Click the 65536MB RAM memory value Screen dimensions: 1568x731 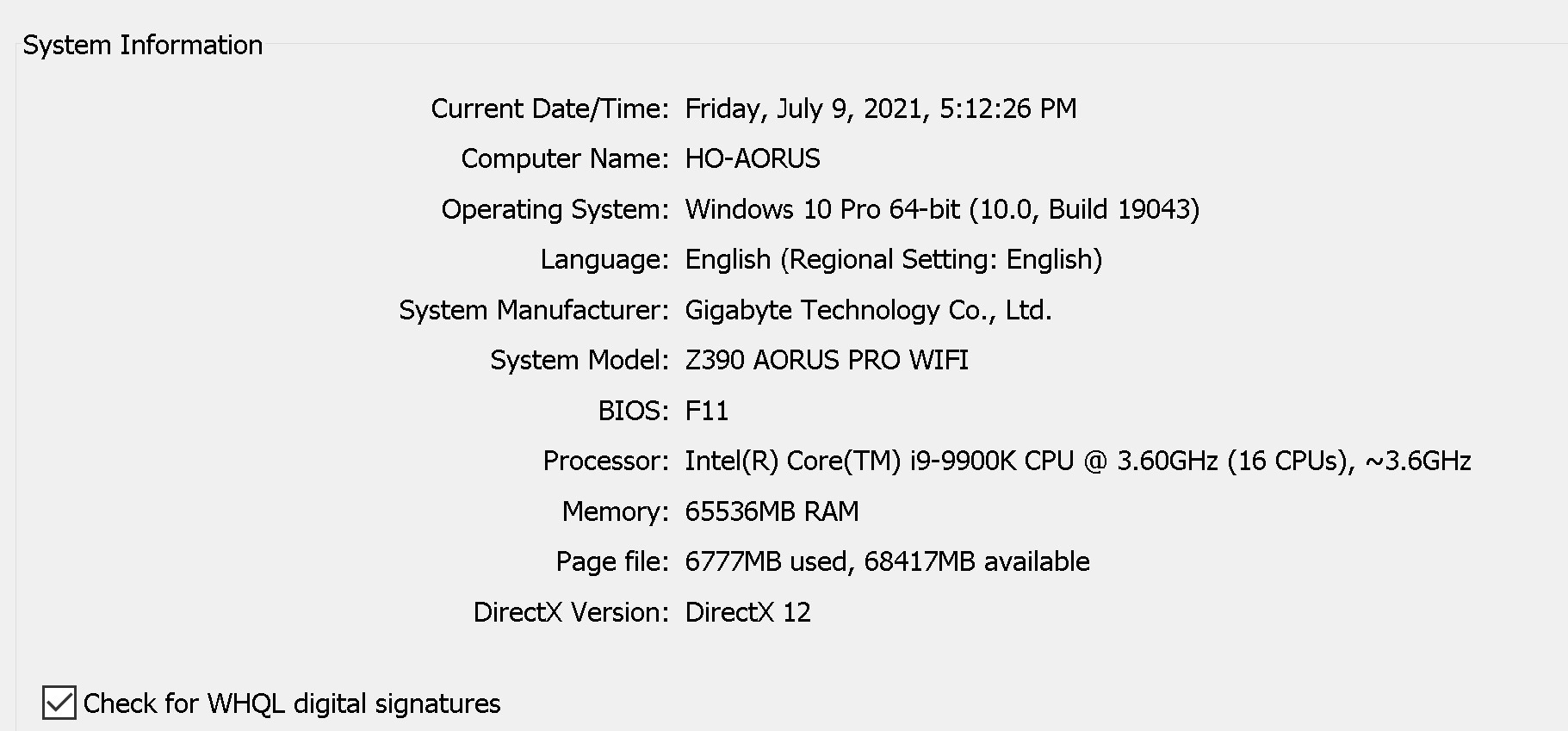coord(772,511)
